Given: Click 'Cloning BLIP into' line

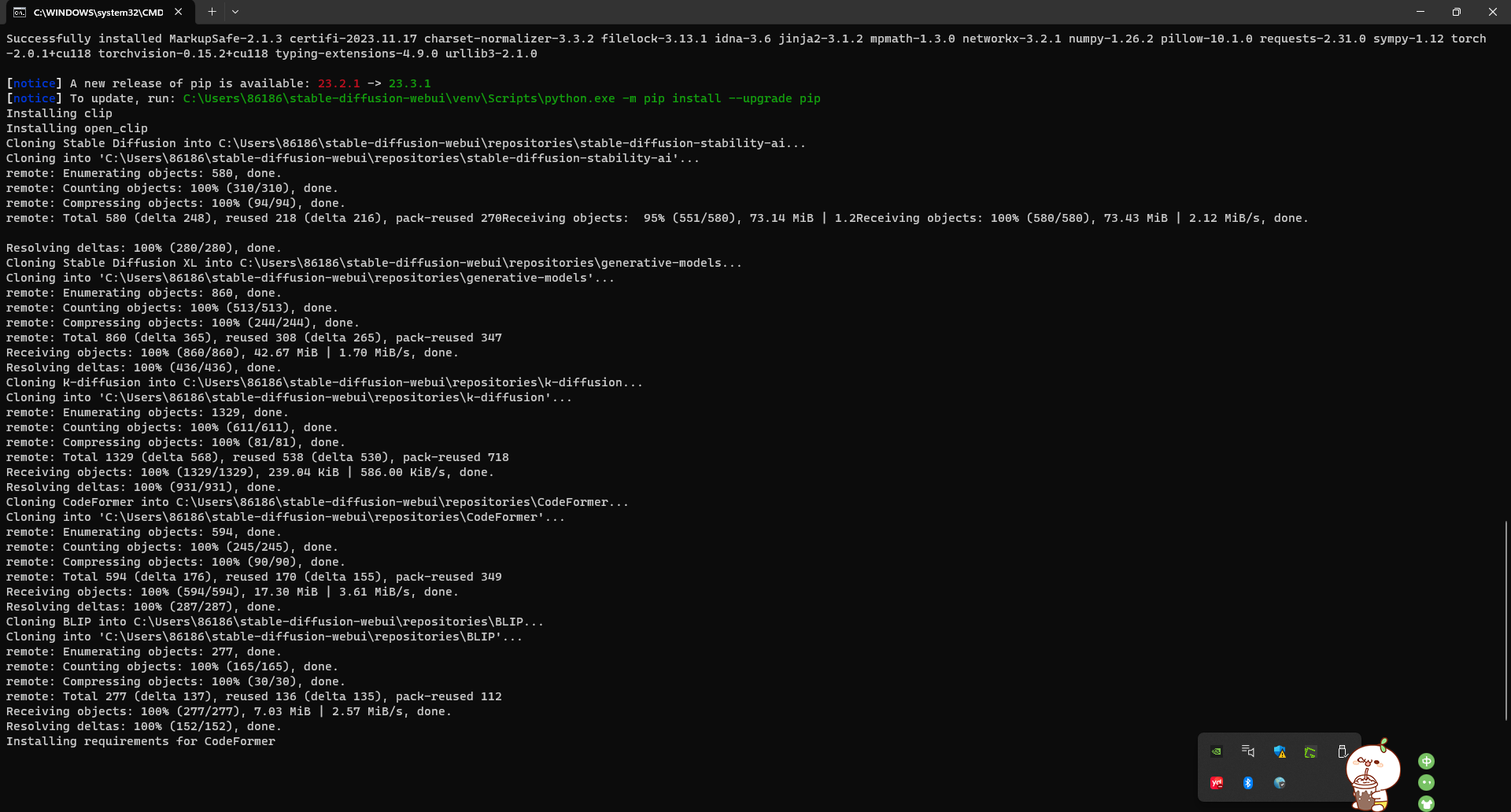Looking at the screenshot, I should coord(275,622).
